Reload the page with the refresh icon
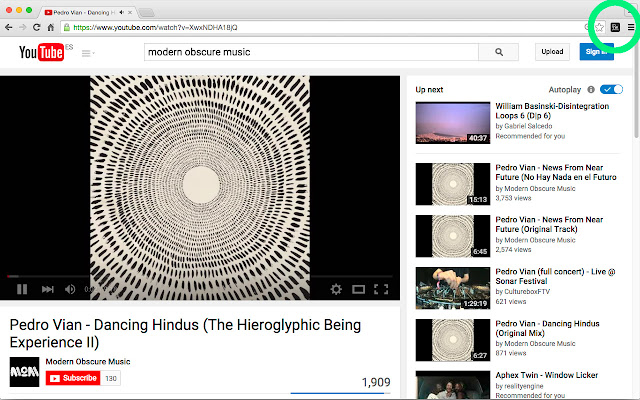This screenshot has height=400, width=640. click(x=36, y=27)
